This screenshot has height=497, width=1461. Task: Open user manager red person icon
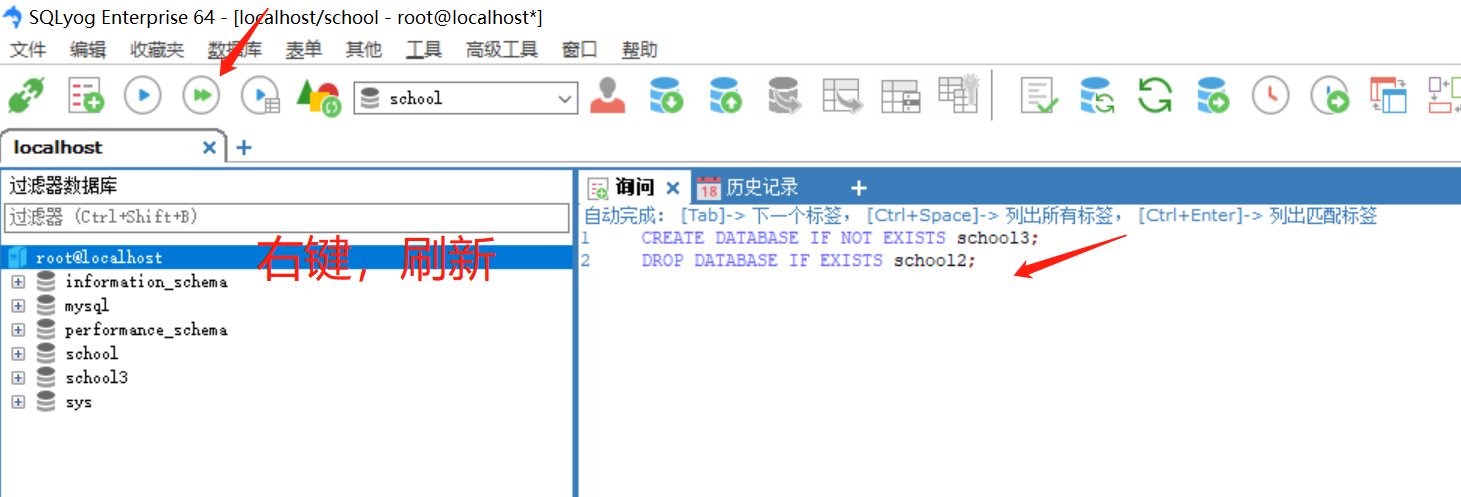click(607, 96)
